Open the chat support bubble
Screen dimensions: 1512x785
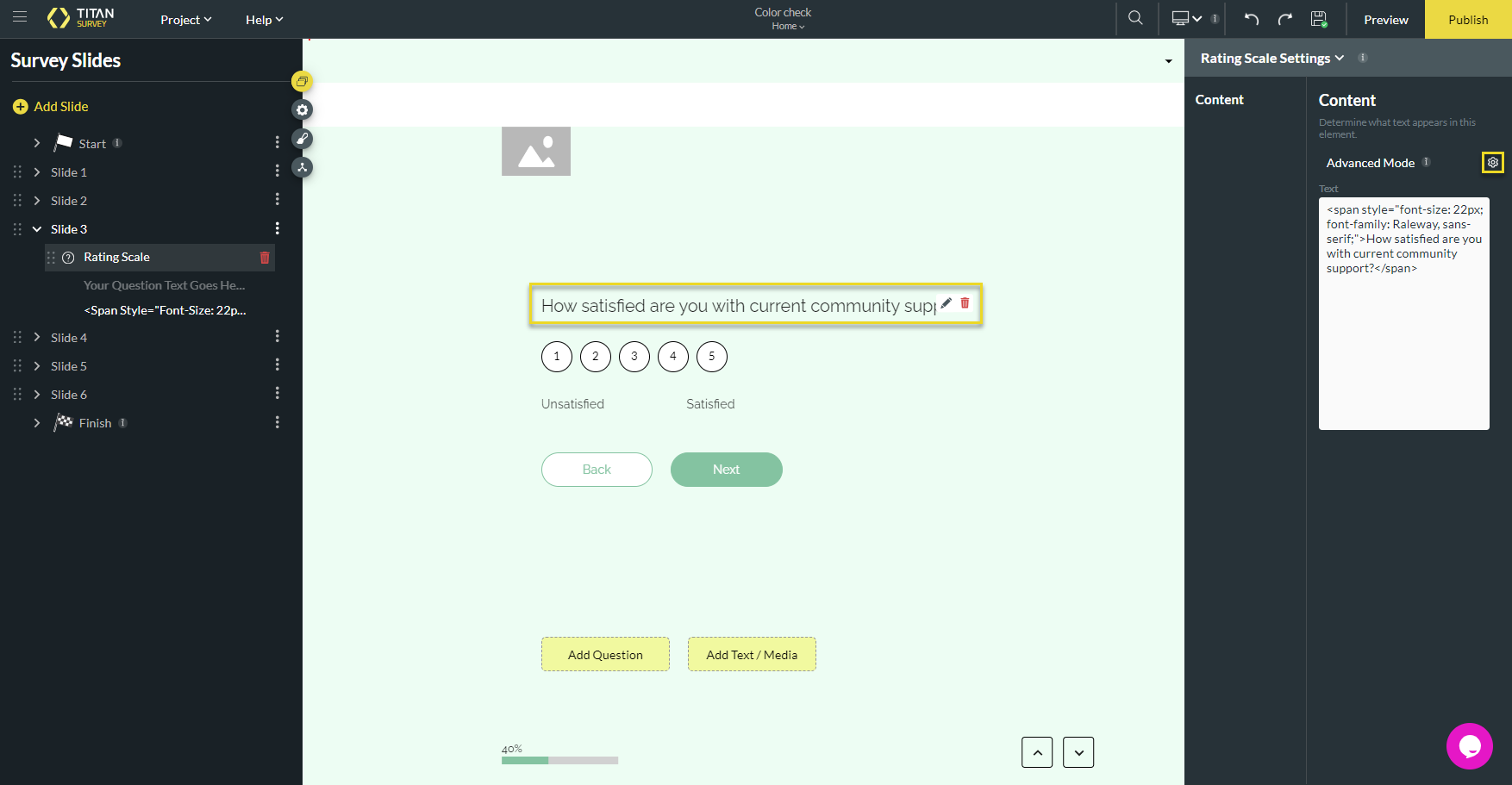point(1469,745)
